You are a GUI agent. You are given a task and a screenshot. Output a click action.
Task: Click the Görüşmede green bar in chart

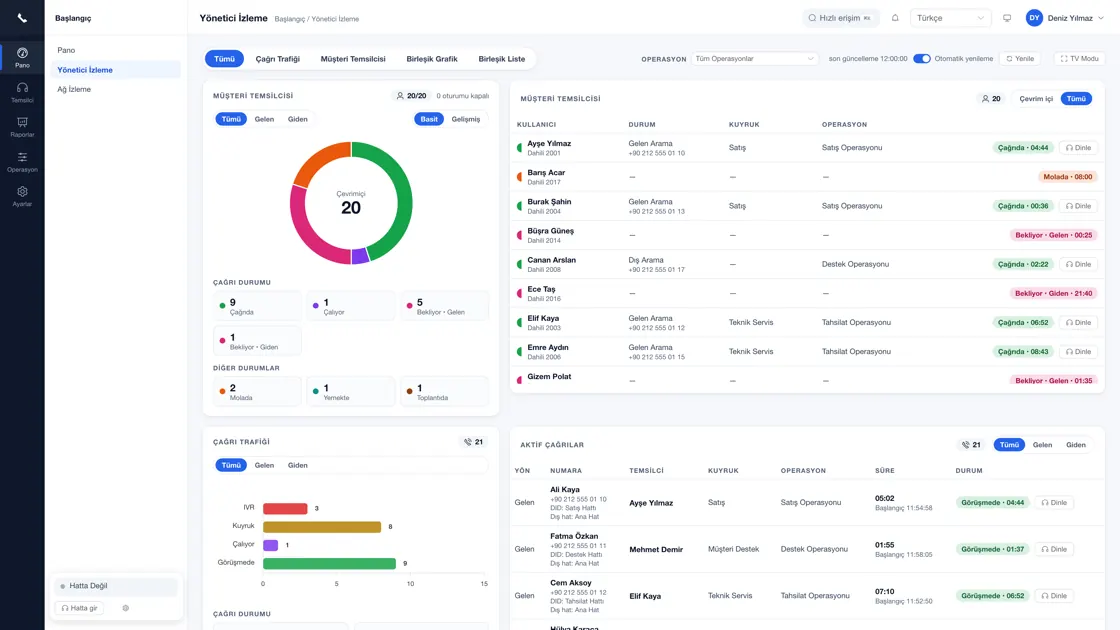(x=329, y=564)
